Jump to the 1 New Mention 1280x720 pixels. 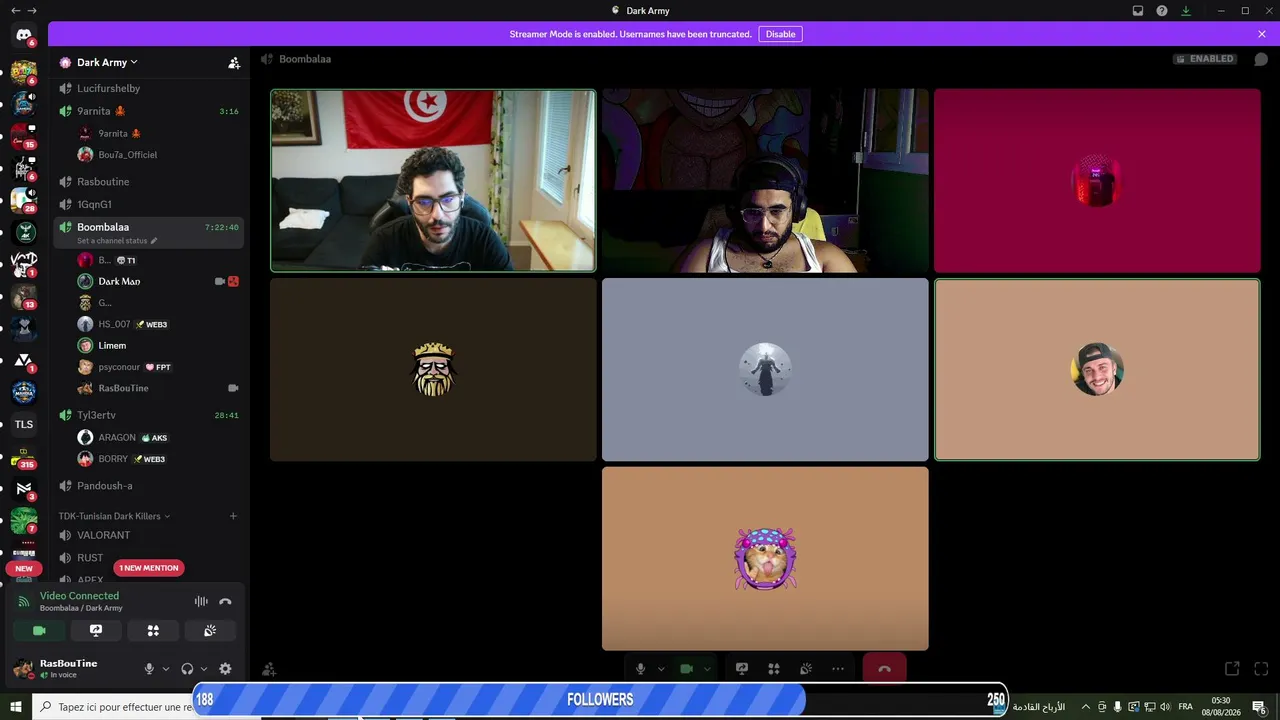[x=149, y=568]
